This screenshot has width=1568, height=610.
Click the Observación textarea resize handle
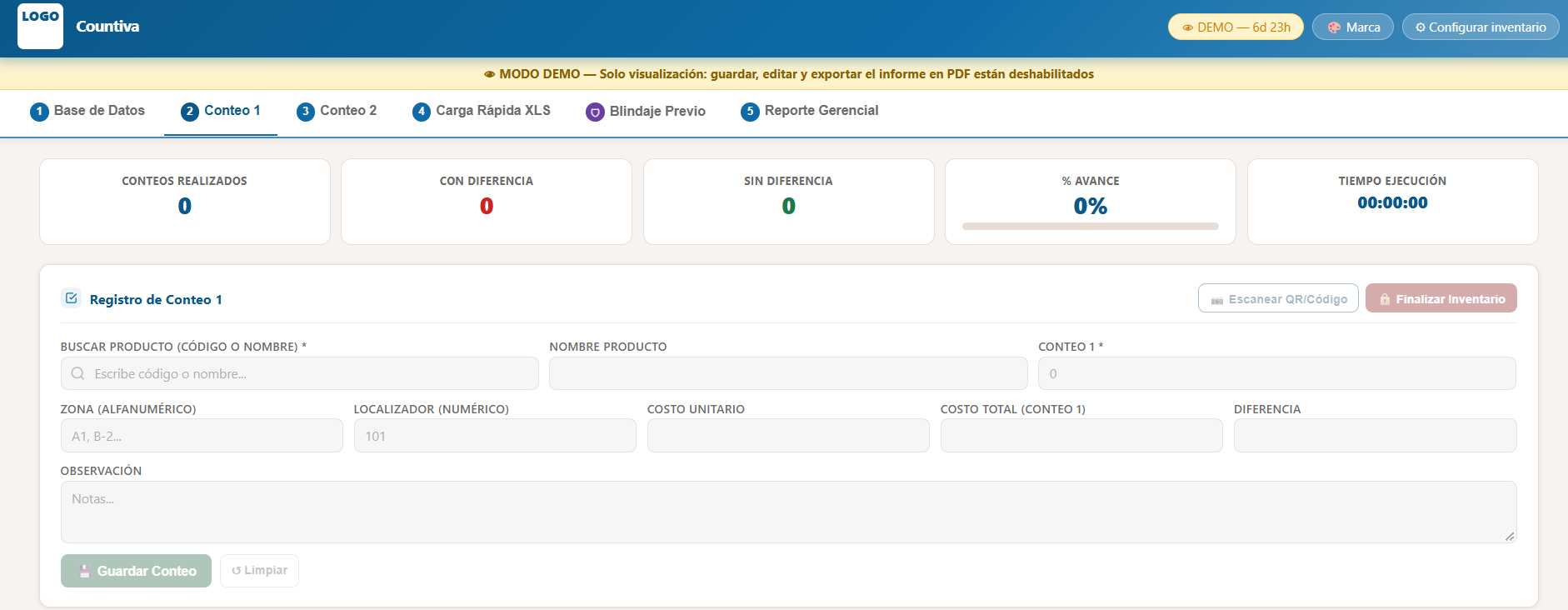[1510, 536]
